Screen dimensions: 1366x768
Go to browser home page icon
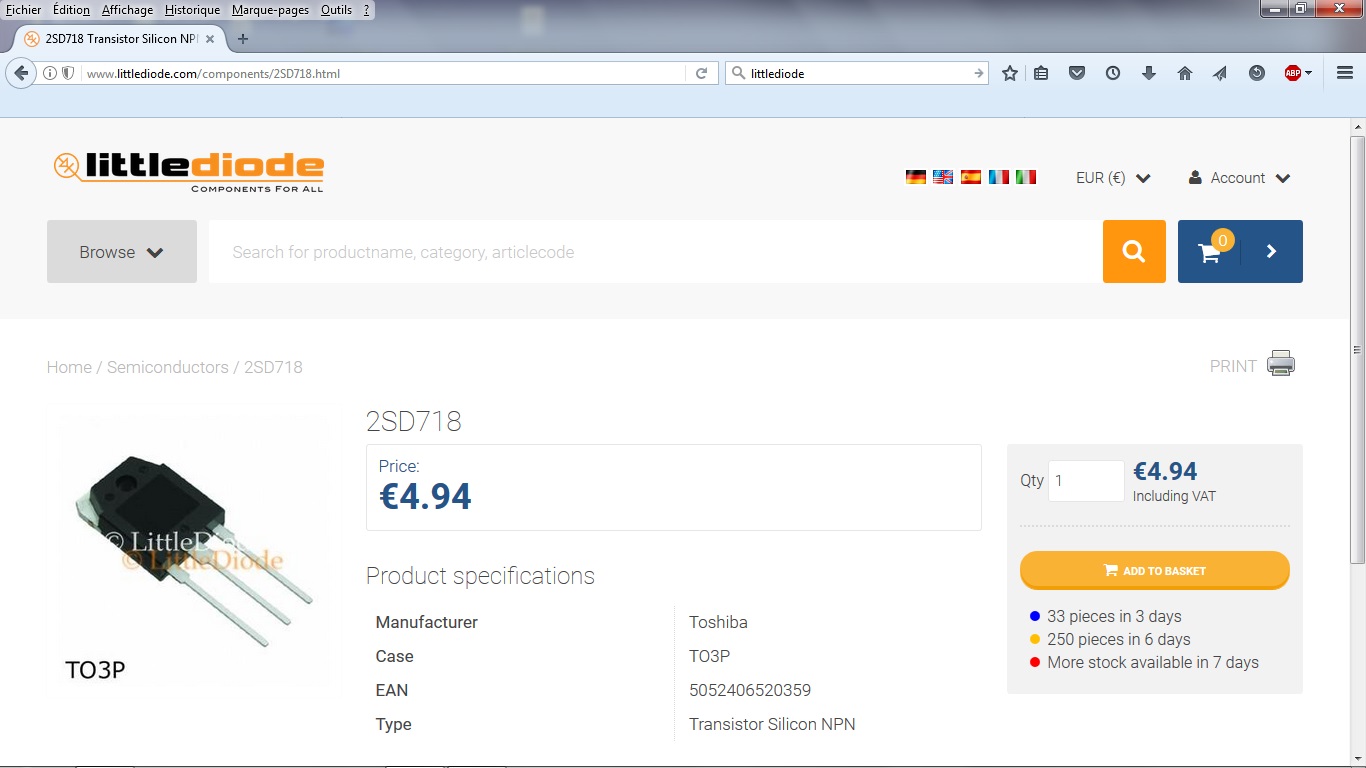[x=1185, y=73]
